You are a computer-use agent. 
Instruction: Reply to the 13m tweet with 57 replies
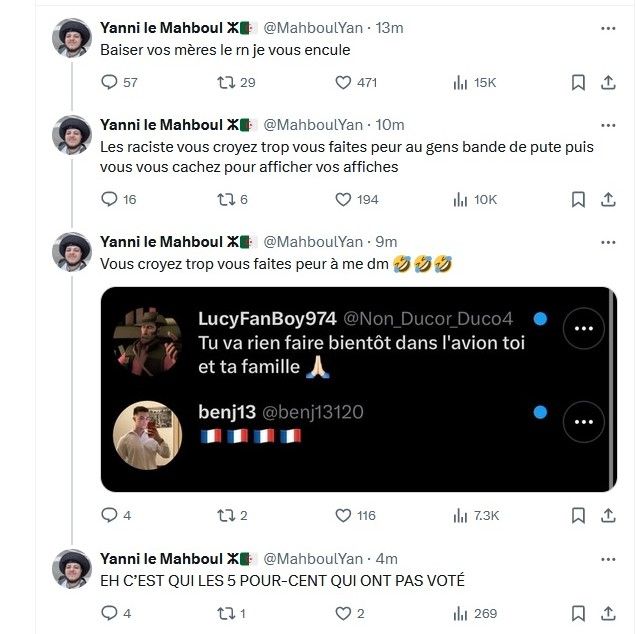pos(110,83)
